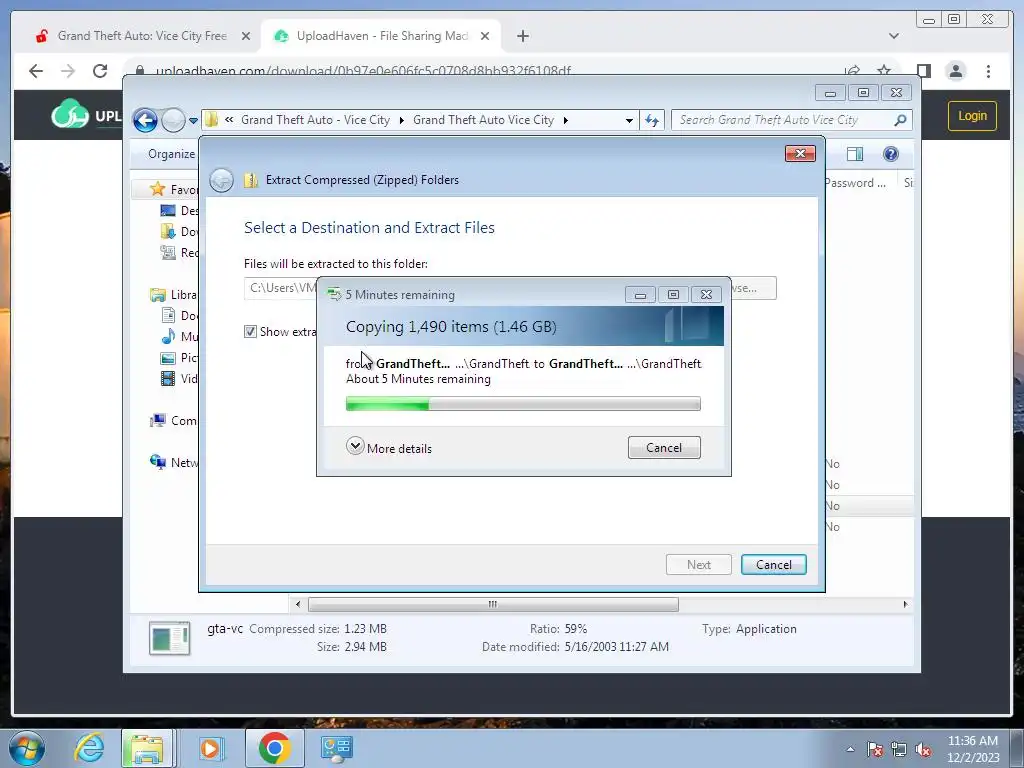The height and width of the screenshot is (768, 1024).
Task: Toggle Show extracted files checkbox
Action: pos(250,332)
